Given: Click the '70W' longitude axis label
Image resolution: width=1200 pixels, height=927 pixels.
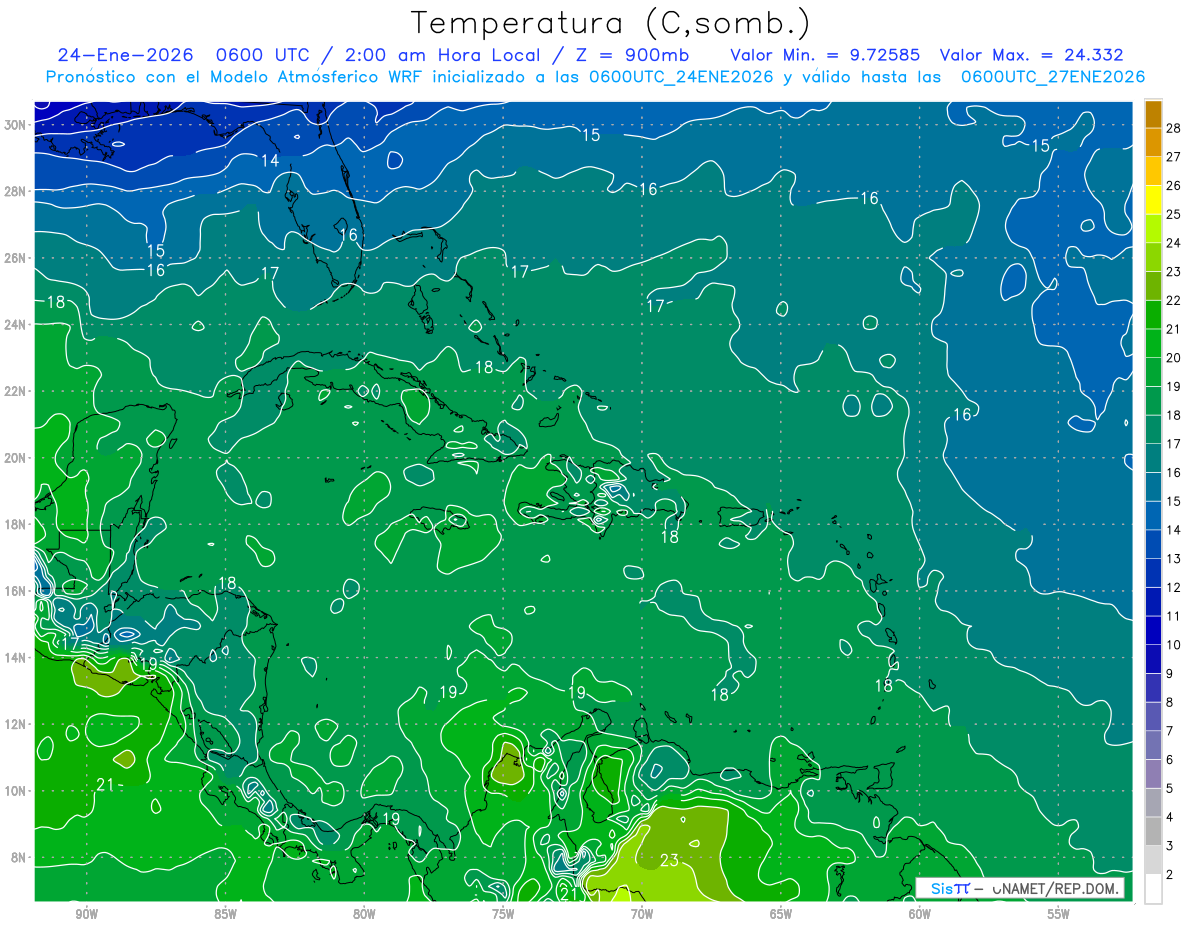Looking at the screenshot, I should click(642, 914).
